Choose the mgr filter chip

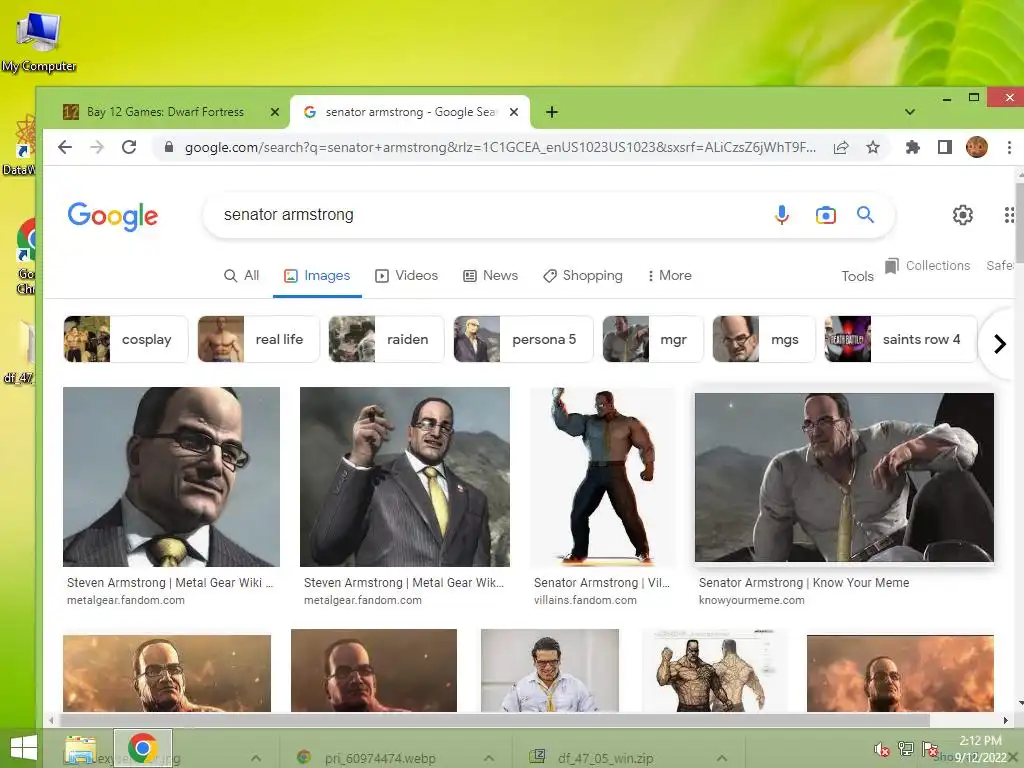pos(652,339)
